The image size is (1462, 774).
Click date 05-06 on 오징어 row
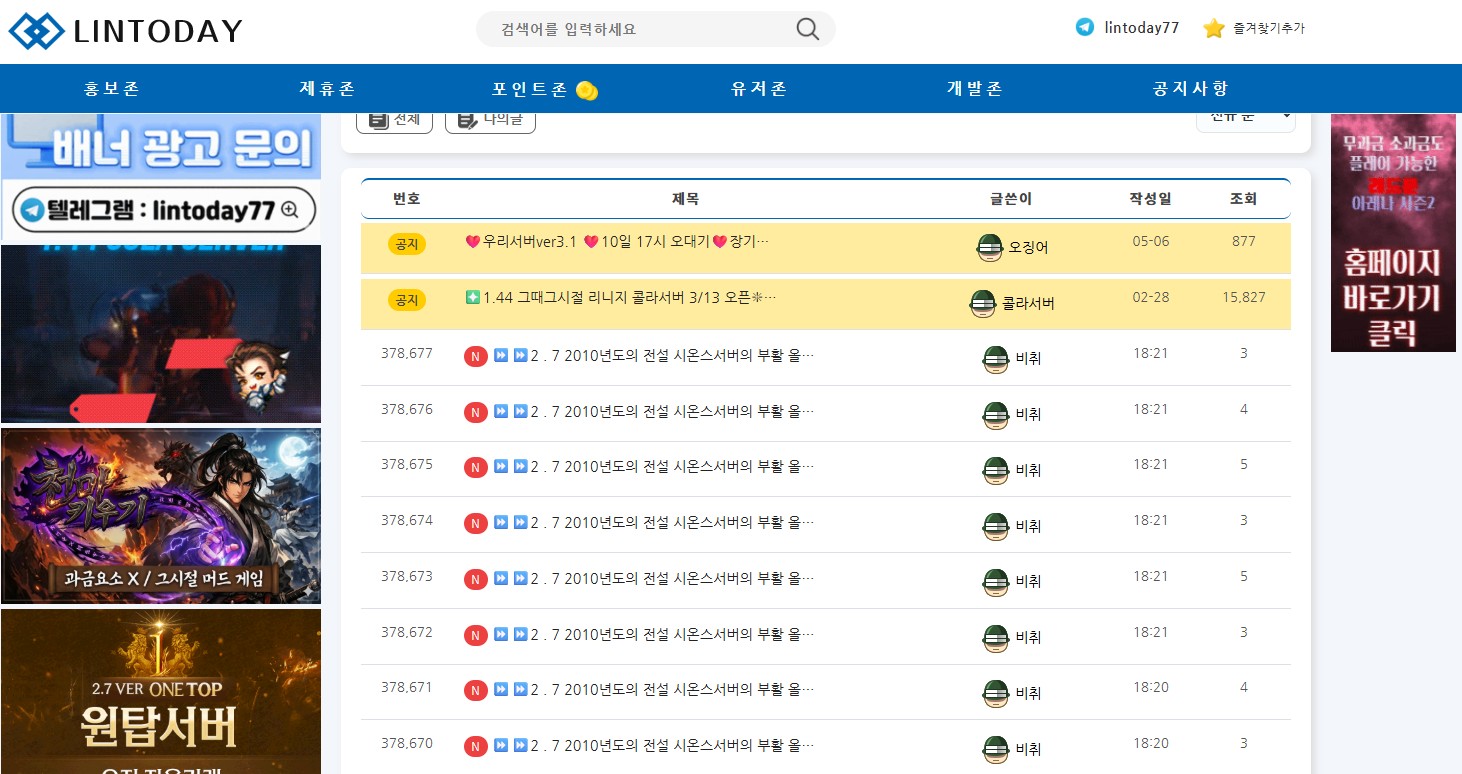pos(1151,241)
